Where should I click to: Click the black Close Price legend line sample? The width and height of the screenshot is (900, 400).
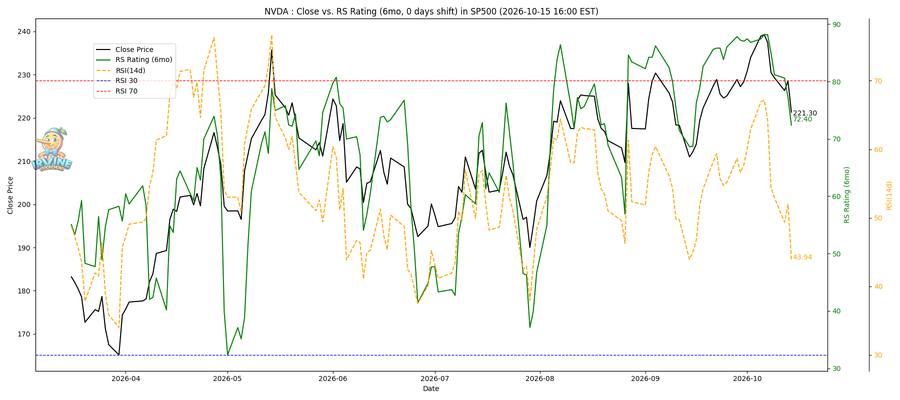pos(104,50)
